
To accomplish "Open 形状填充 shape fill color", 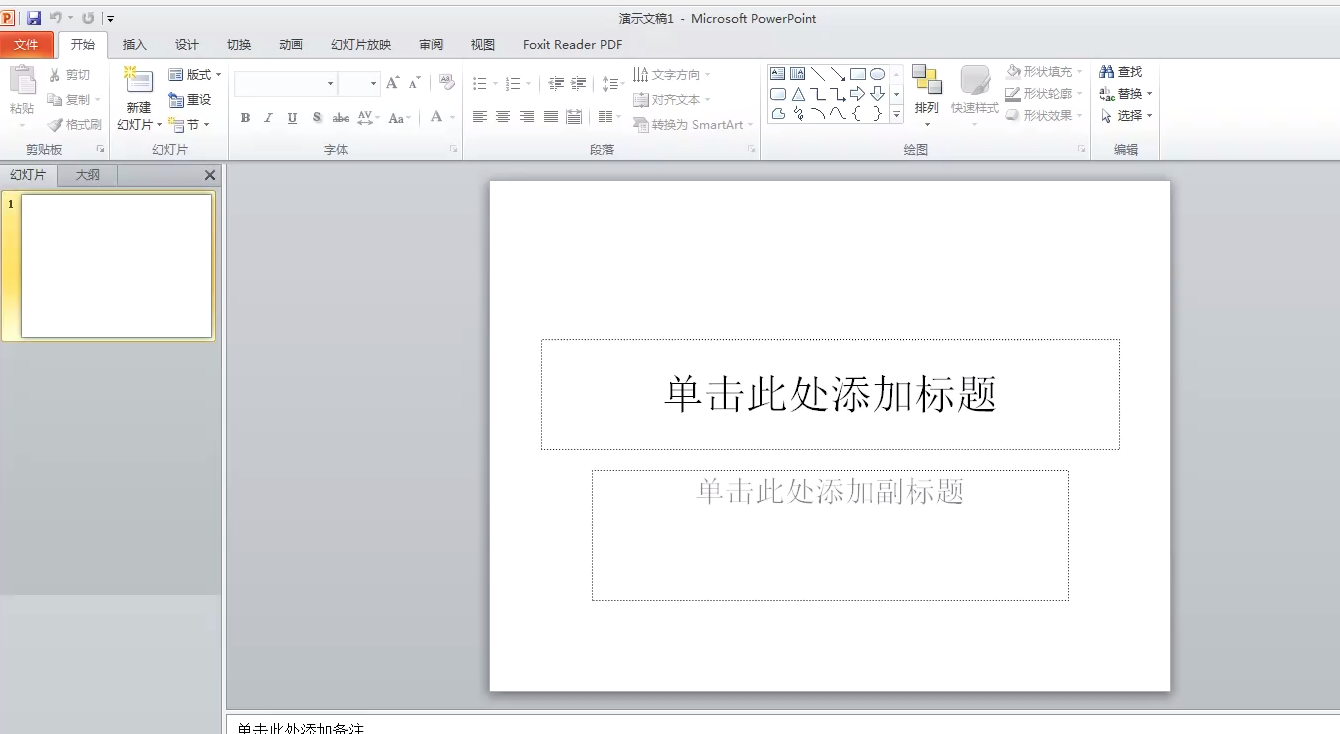I will tap(1044, 72).
